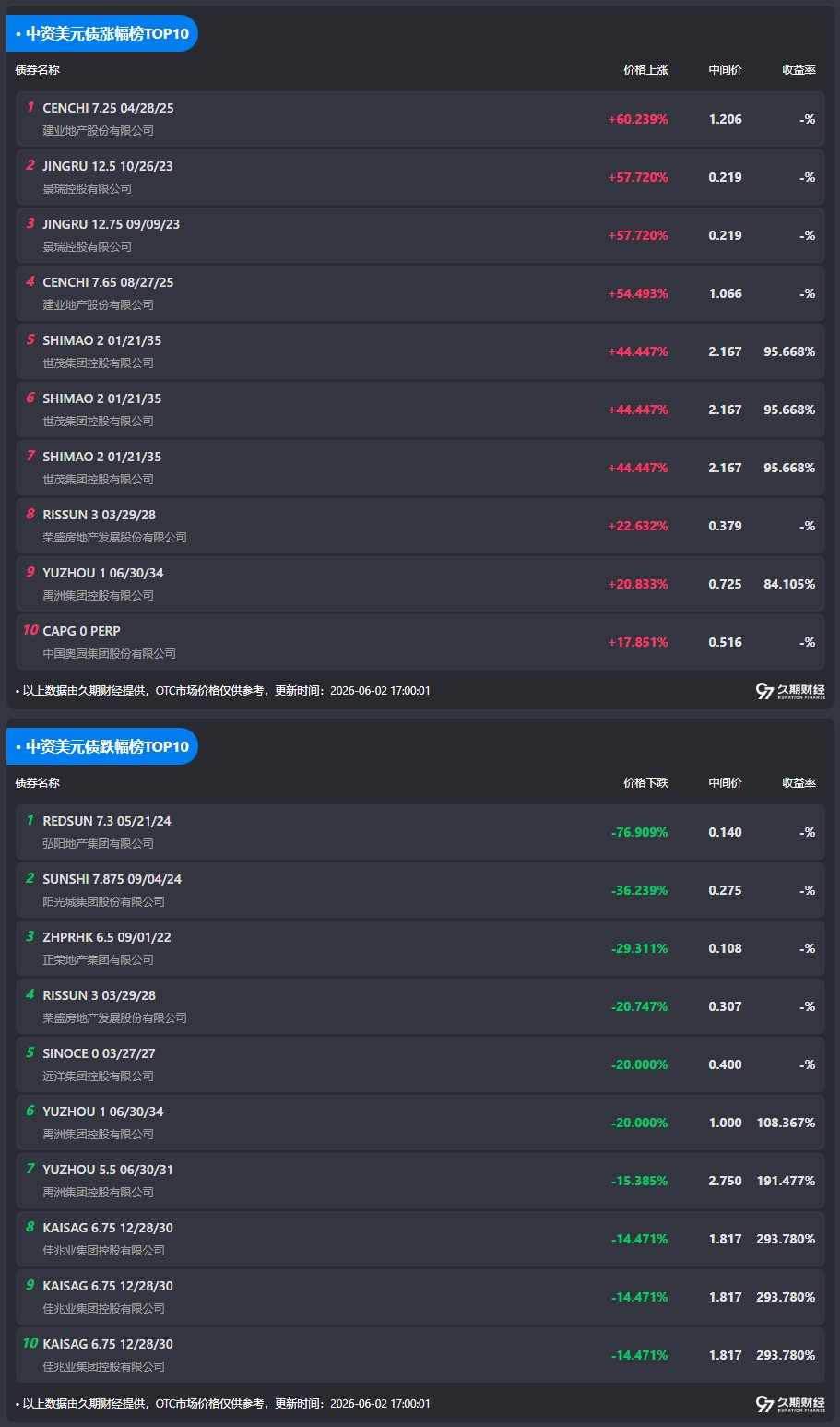Click the -15.385% drop value

(x=639, y=1181)
